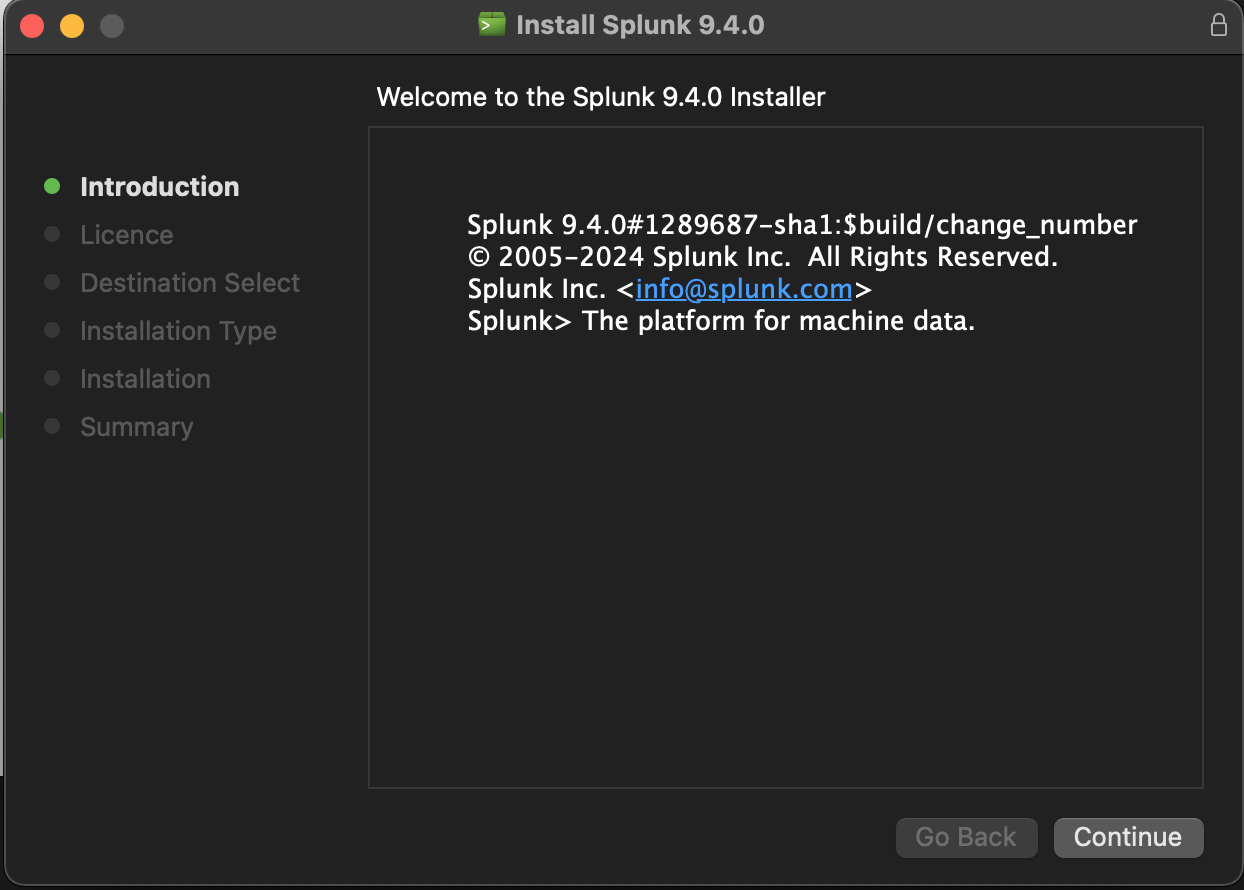Viewport: 1244px width, 890px height.
Task: Select the Licence step label
Action: pyautogui.click(x=126, y=235)
